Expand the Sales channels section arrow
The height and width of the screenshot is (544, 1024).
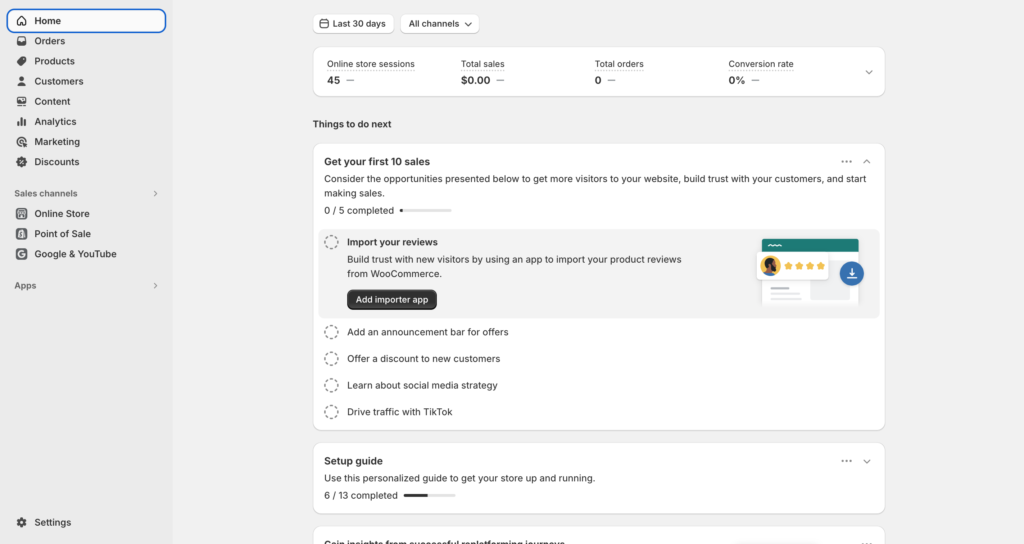pyautogui.click(x=155, y=194)
